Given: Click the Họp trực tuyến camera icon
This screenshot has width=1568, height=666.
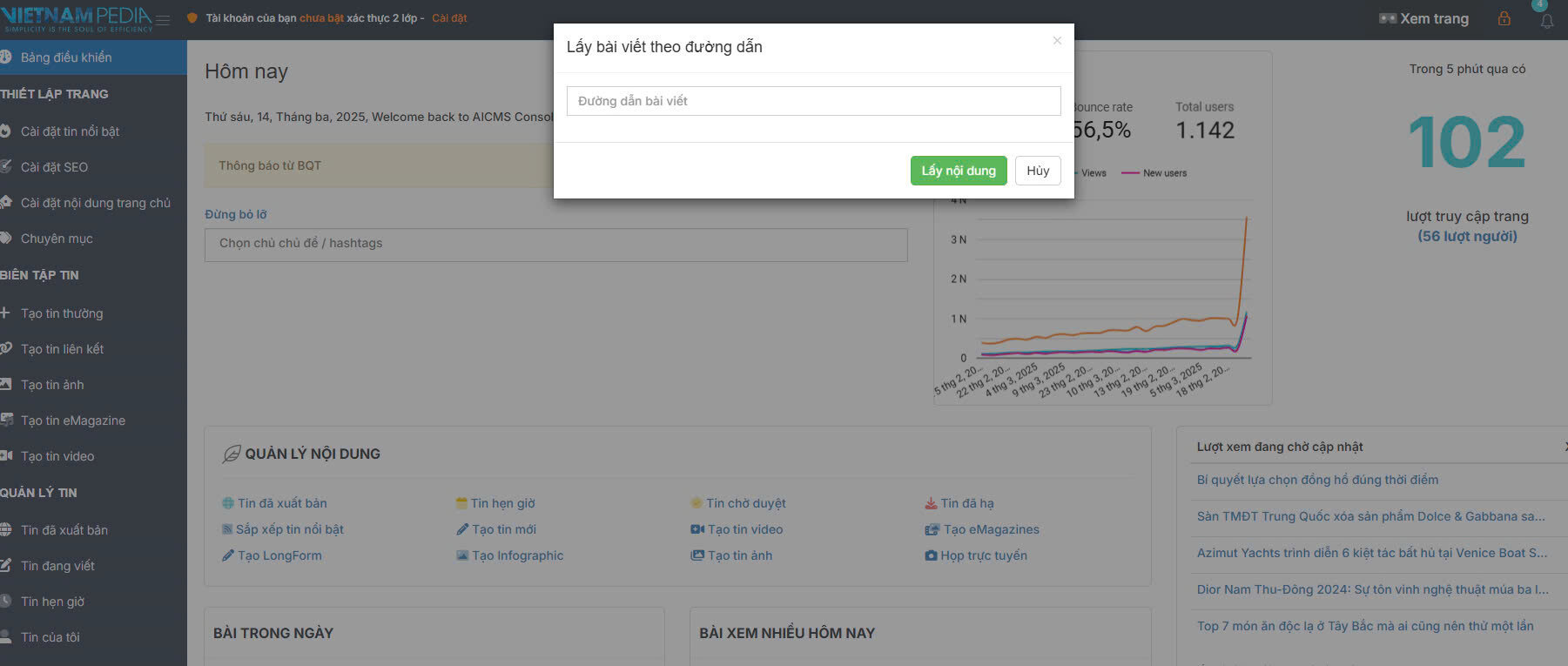Looking at the screenshot, I should (x=931, y=555).
